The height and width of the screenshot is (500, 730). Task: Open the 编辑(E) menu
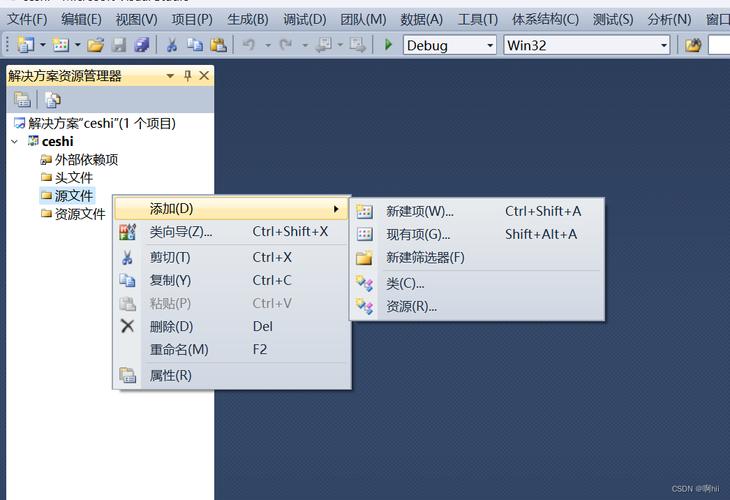pyautogui.click(x=81, y=20)
